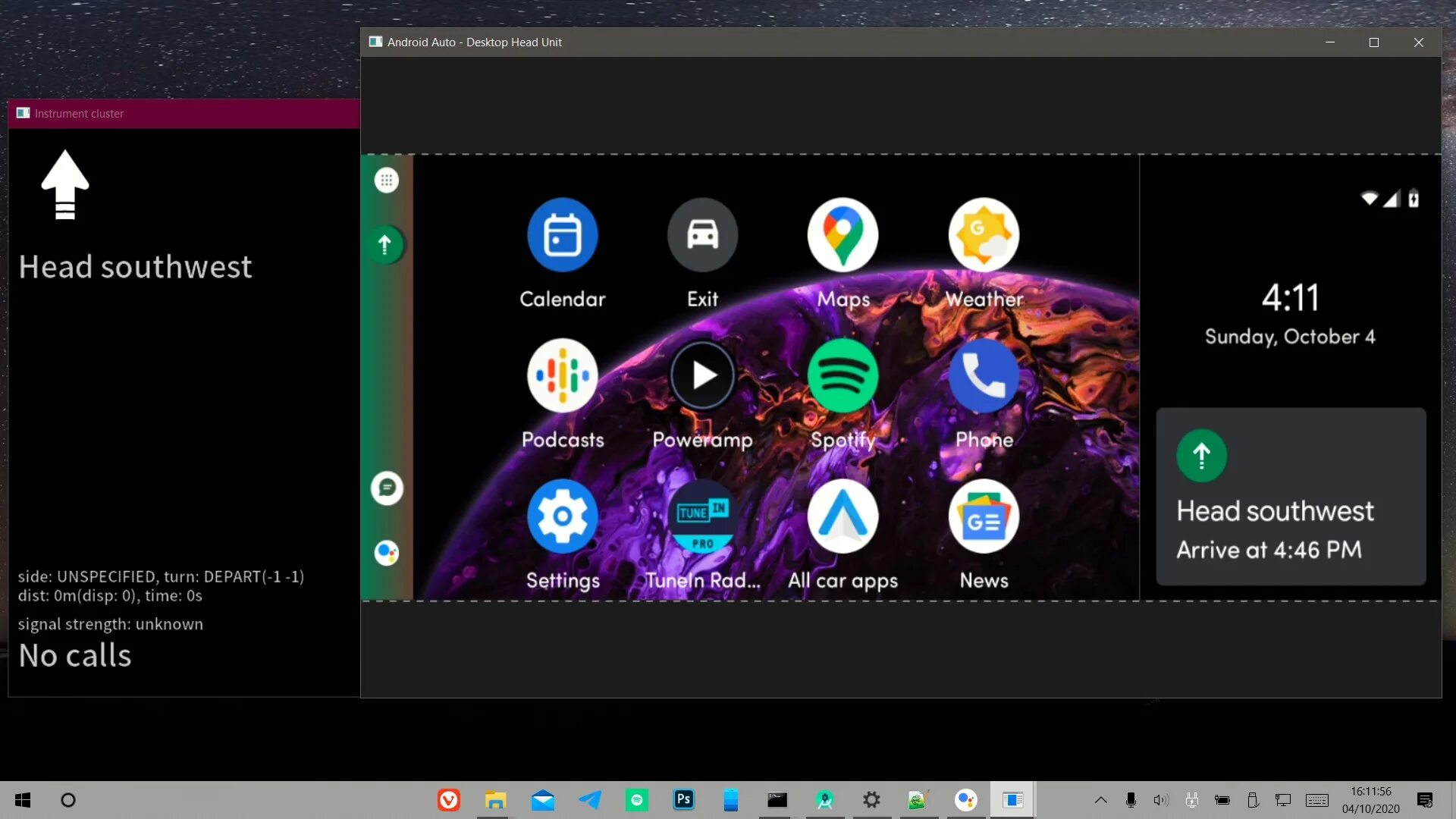
Task: Open Google Podcasts
Action: tap(562, 375)
